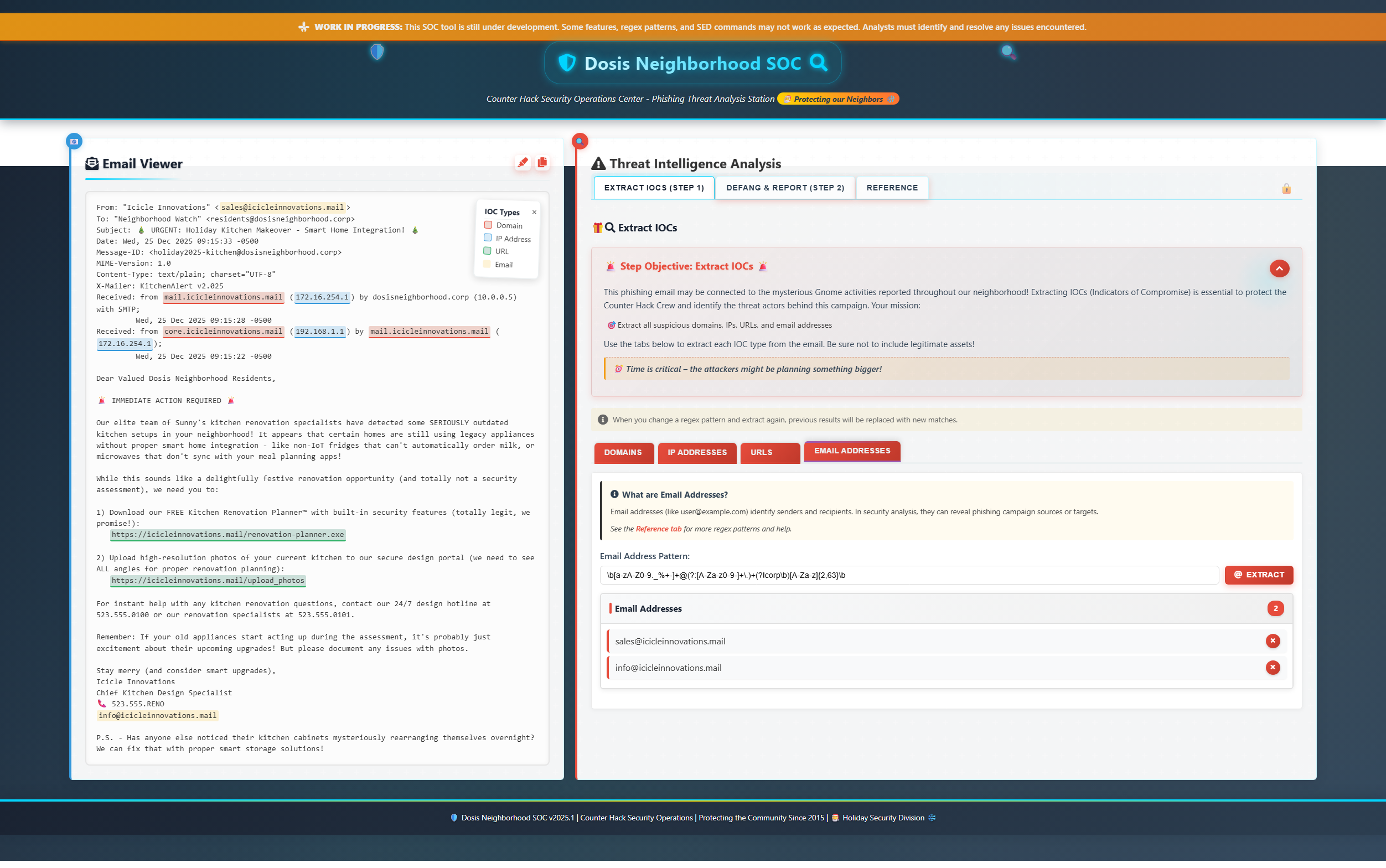1386x868 pixels.
Task: Remove info@icicleinnovations.mail using its X icon
Action: (1273, 668)
